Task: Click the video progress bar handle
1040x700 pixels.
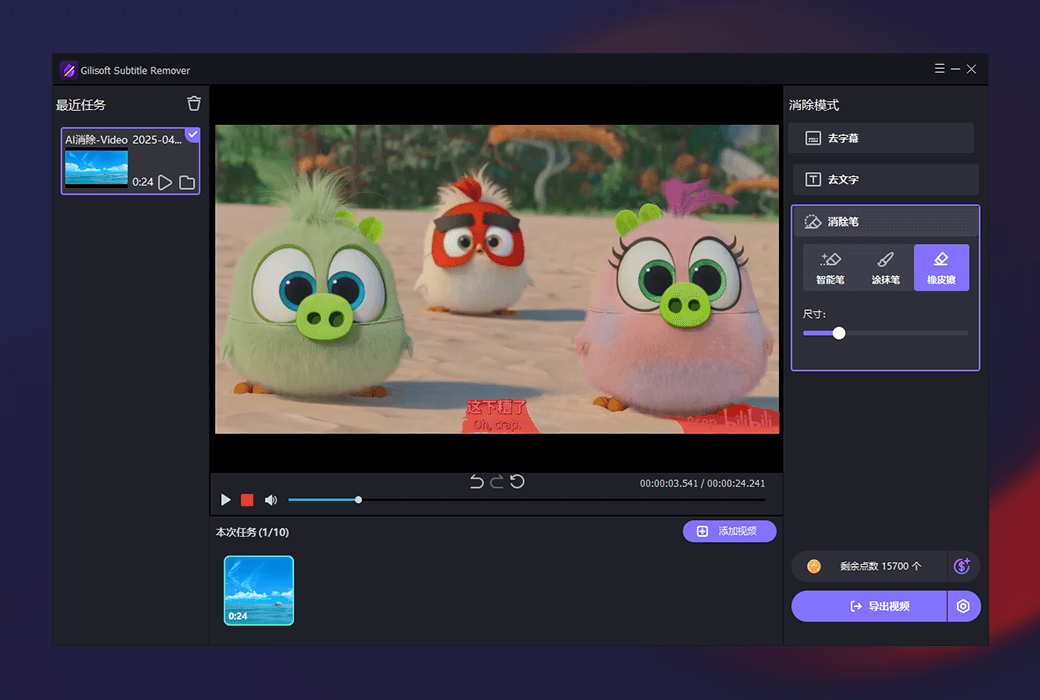Action: [x=358, y=500]
